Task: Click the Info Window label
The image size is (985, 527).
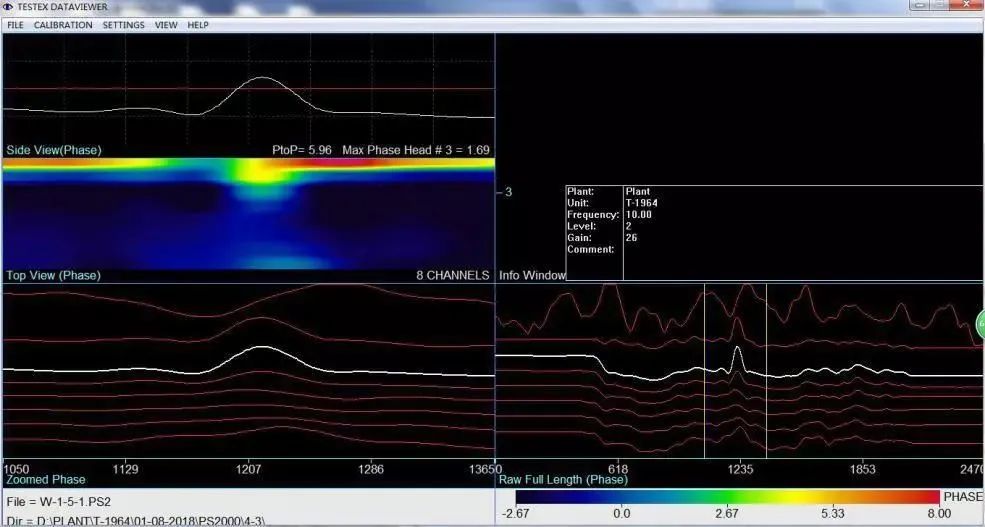Action: 531,275
